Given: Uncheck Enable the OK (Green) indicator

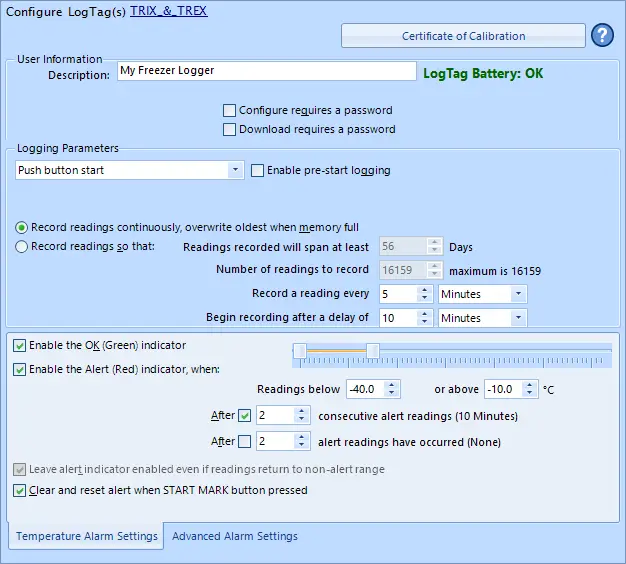Looking at the screenshot, I should click(20, 345).
